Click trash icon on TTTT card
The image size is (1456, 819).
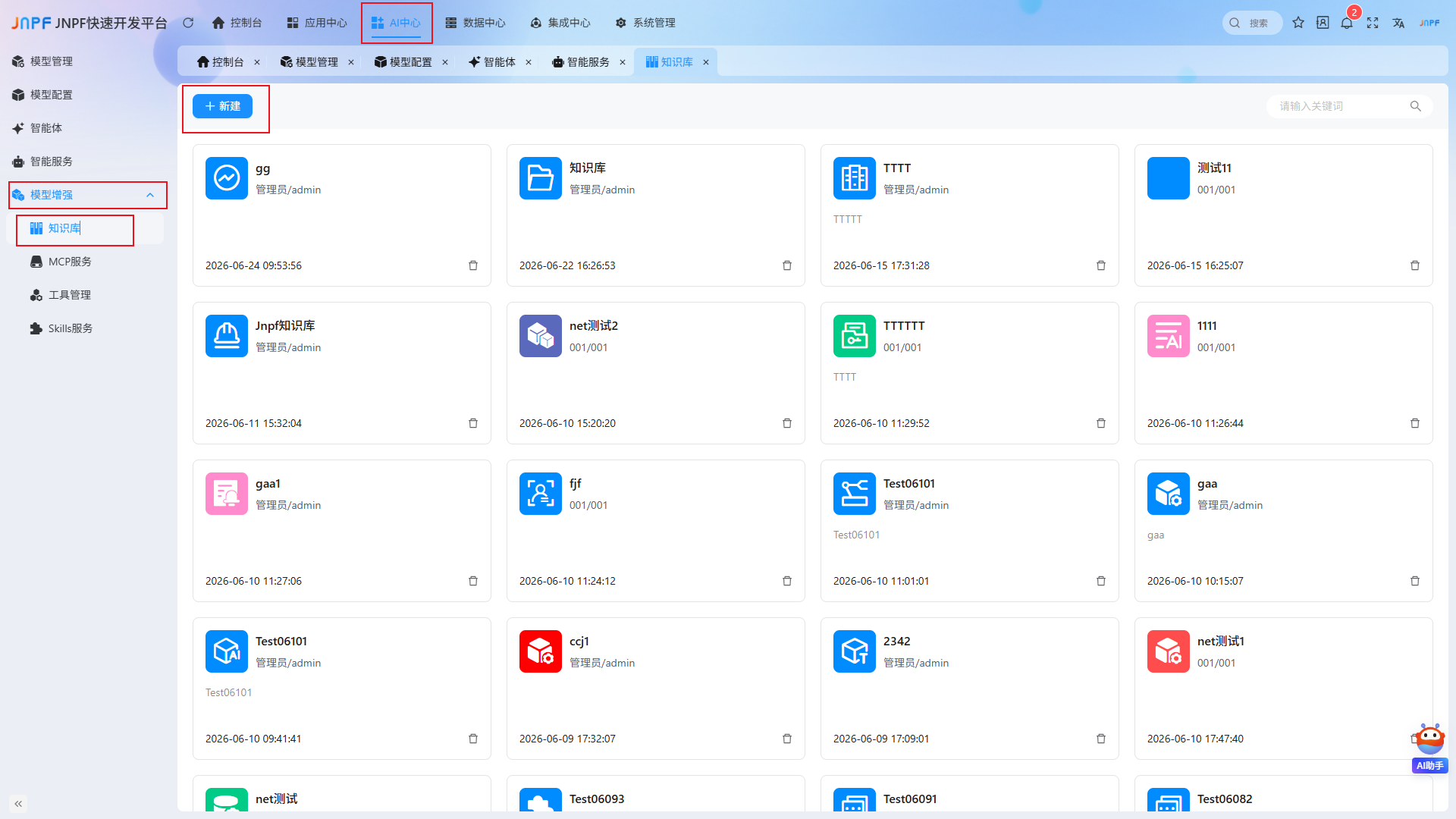[1101, 265]
